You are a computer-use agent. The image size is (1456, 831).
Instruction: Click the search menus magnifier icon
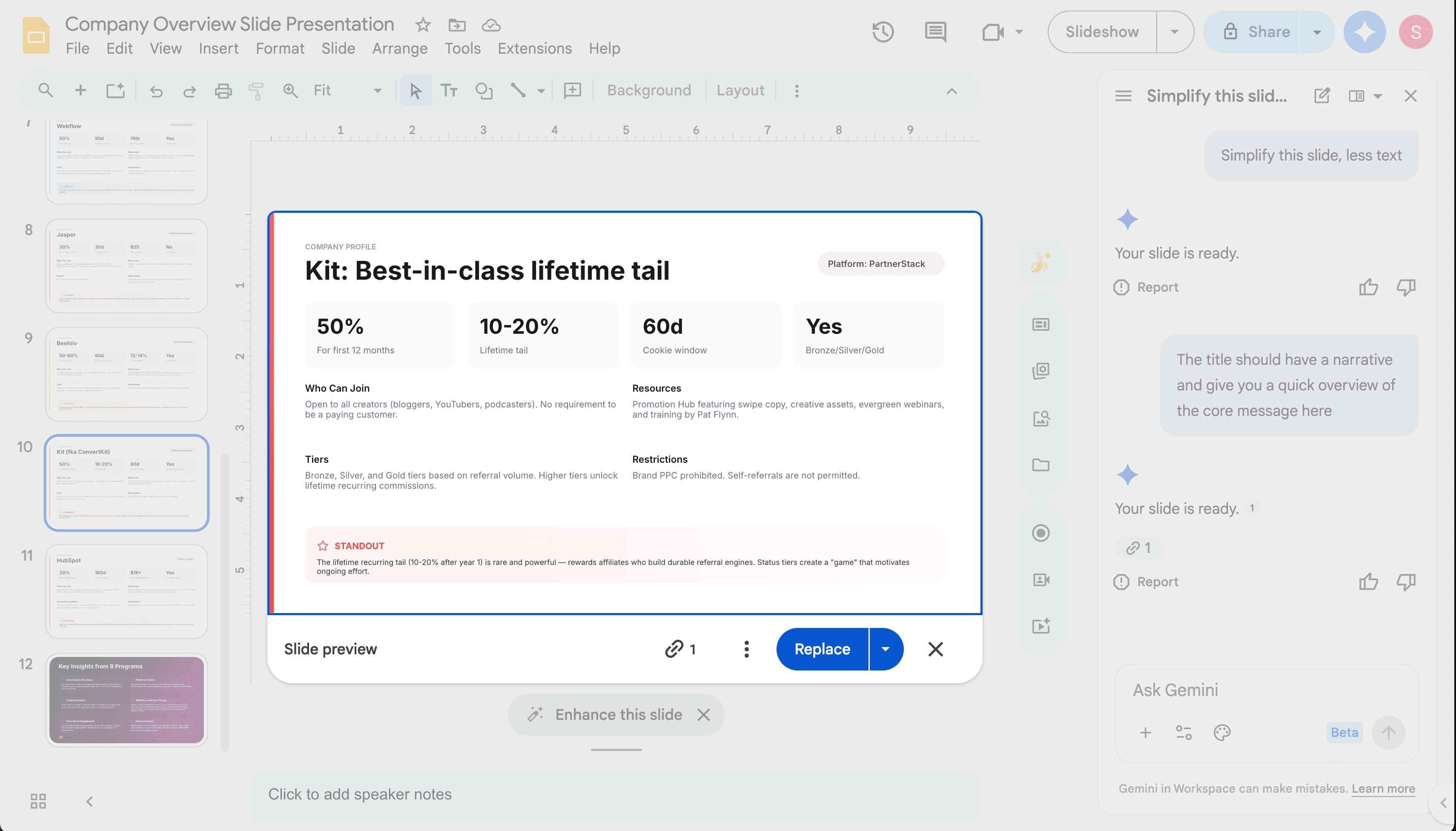[x=45, y=90]
